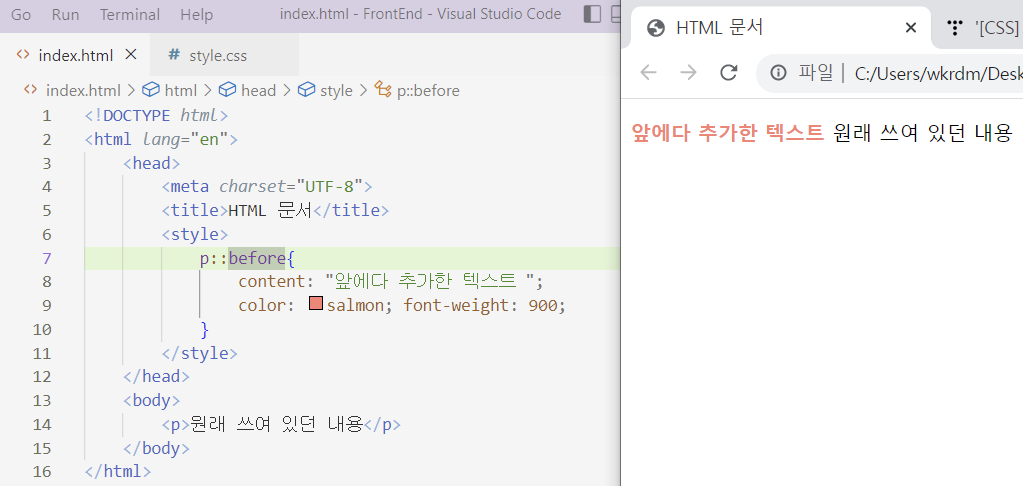Click the head breadcrumb segment

258,91
